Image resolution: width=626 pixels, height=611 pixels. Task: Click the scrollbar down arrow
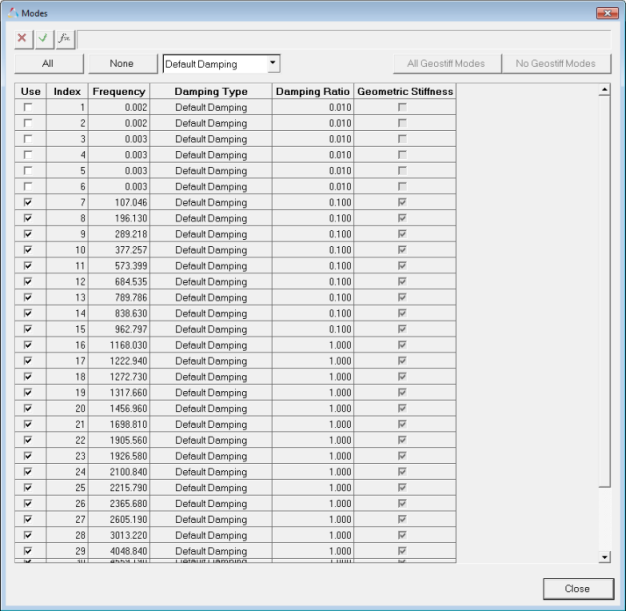[x=604, y=557]
